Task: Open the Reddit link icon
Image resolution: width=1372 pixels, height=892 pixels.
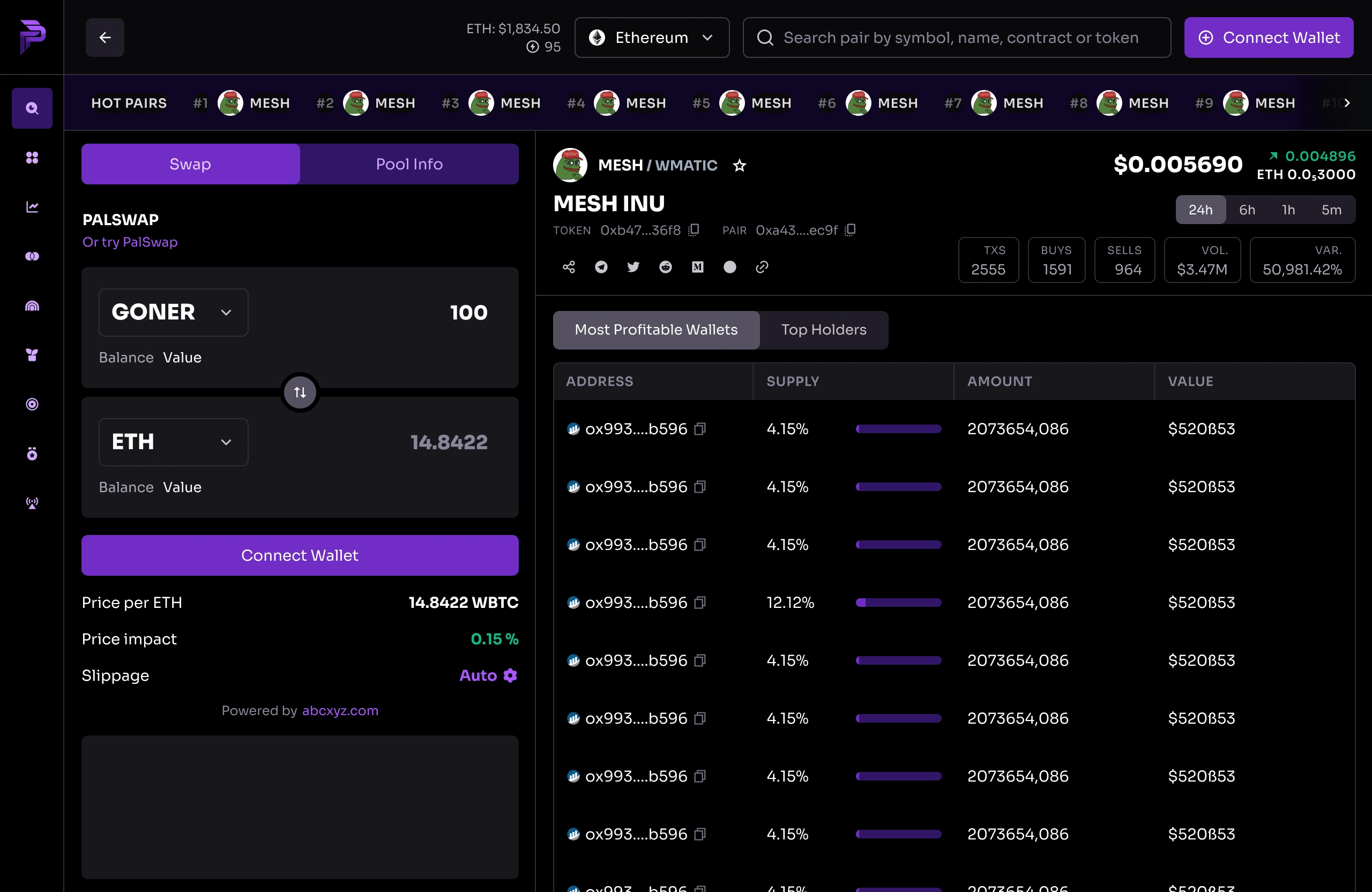Action: tap(665, 266)
